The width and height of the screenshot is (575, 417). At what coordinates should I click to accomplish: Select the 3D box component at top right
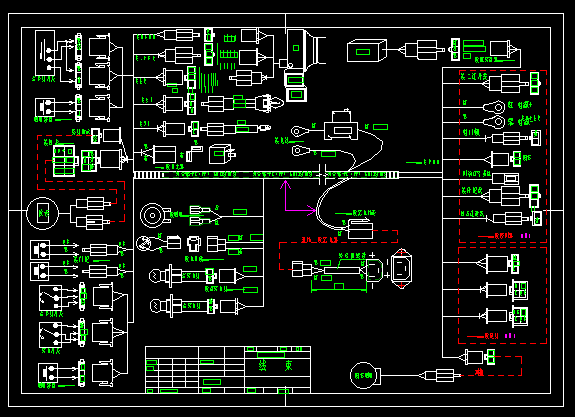(367, 51)
